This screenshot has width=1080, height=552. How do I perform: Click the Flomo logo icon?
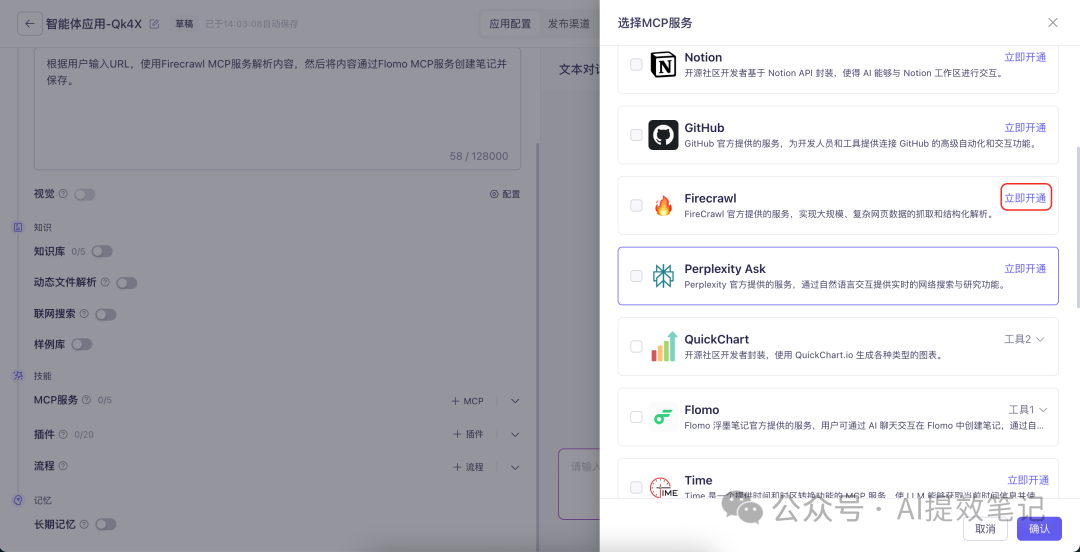(663, 417)
